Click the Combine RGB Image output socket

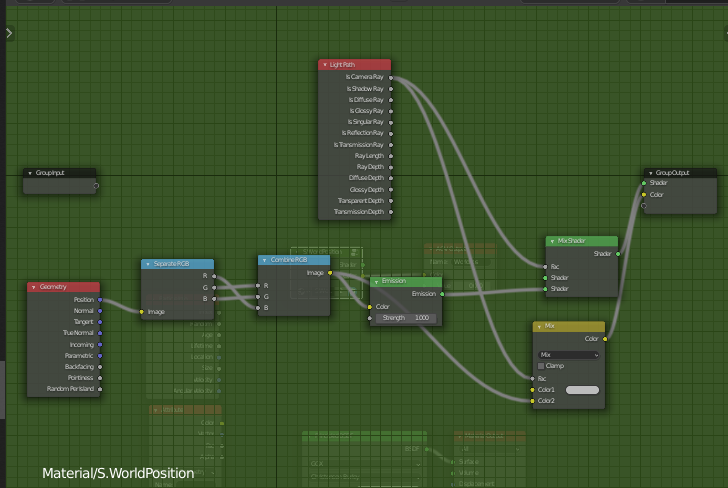(x=330, y=273)
